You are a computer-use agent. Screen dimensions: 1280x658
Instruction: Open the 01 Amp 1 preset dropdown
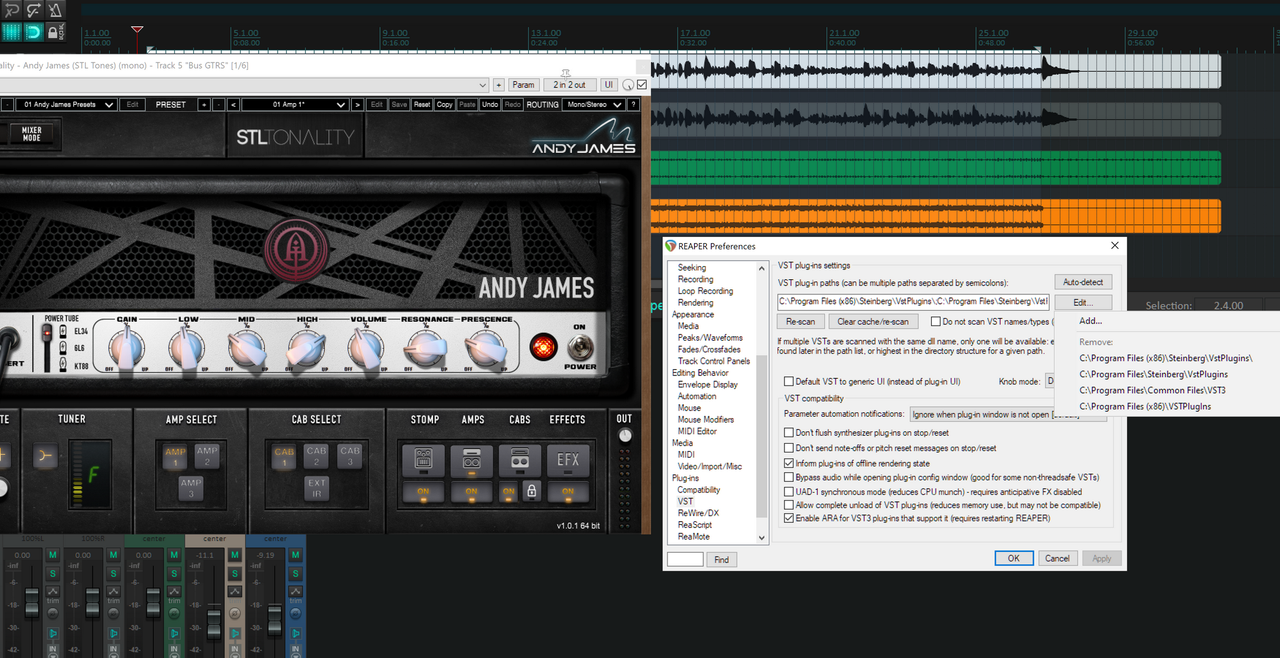pyautogui.click(x=295, y=104)
